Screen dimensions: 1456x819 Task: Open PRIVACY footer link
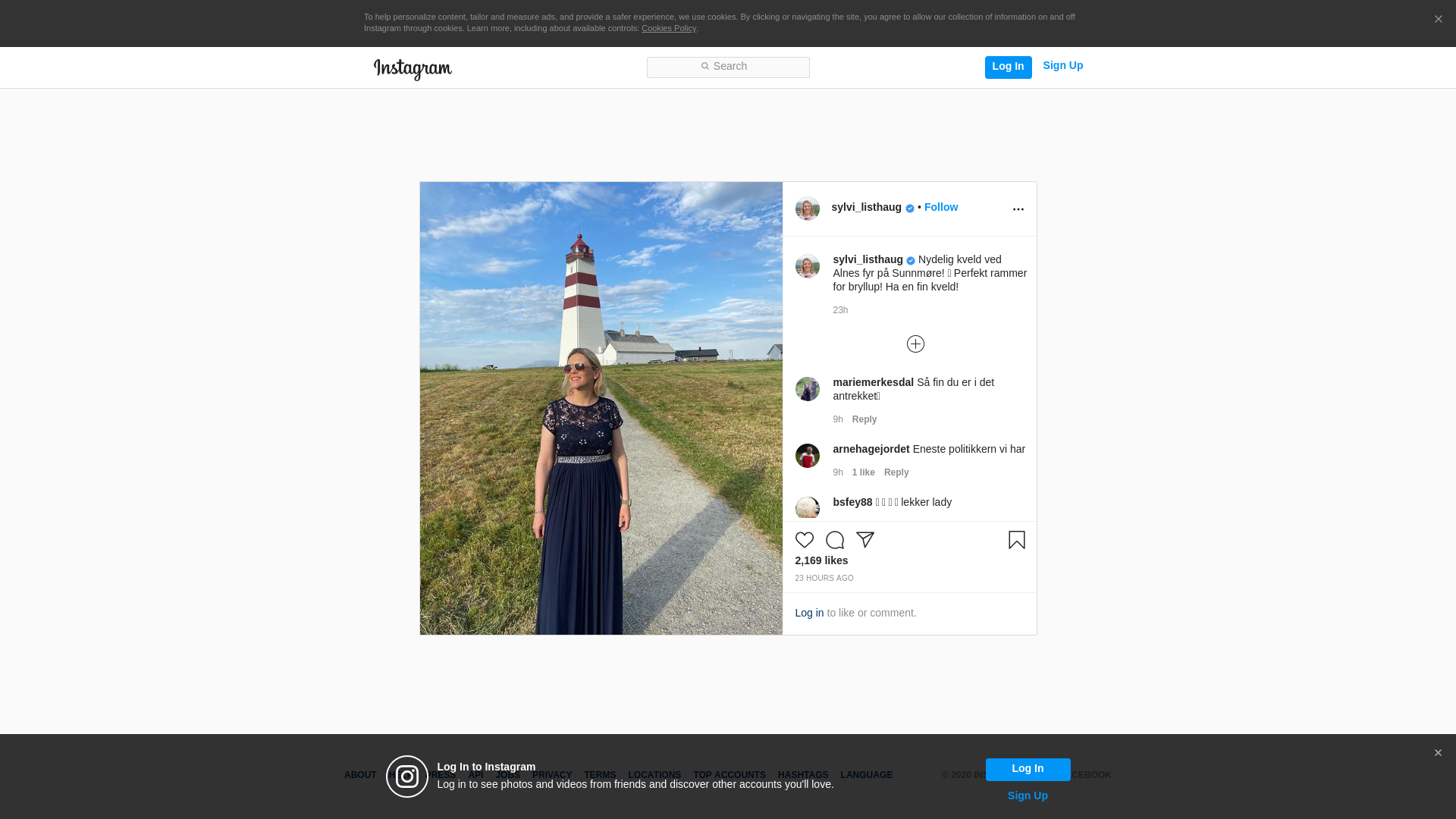(x=551, y=775)
